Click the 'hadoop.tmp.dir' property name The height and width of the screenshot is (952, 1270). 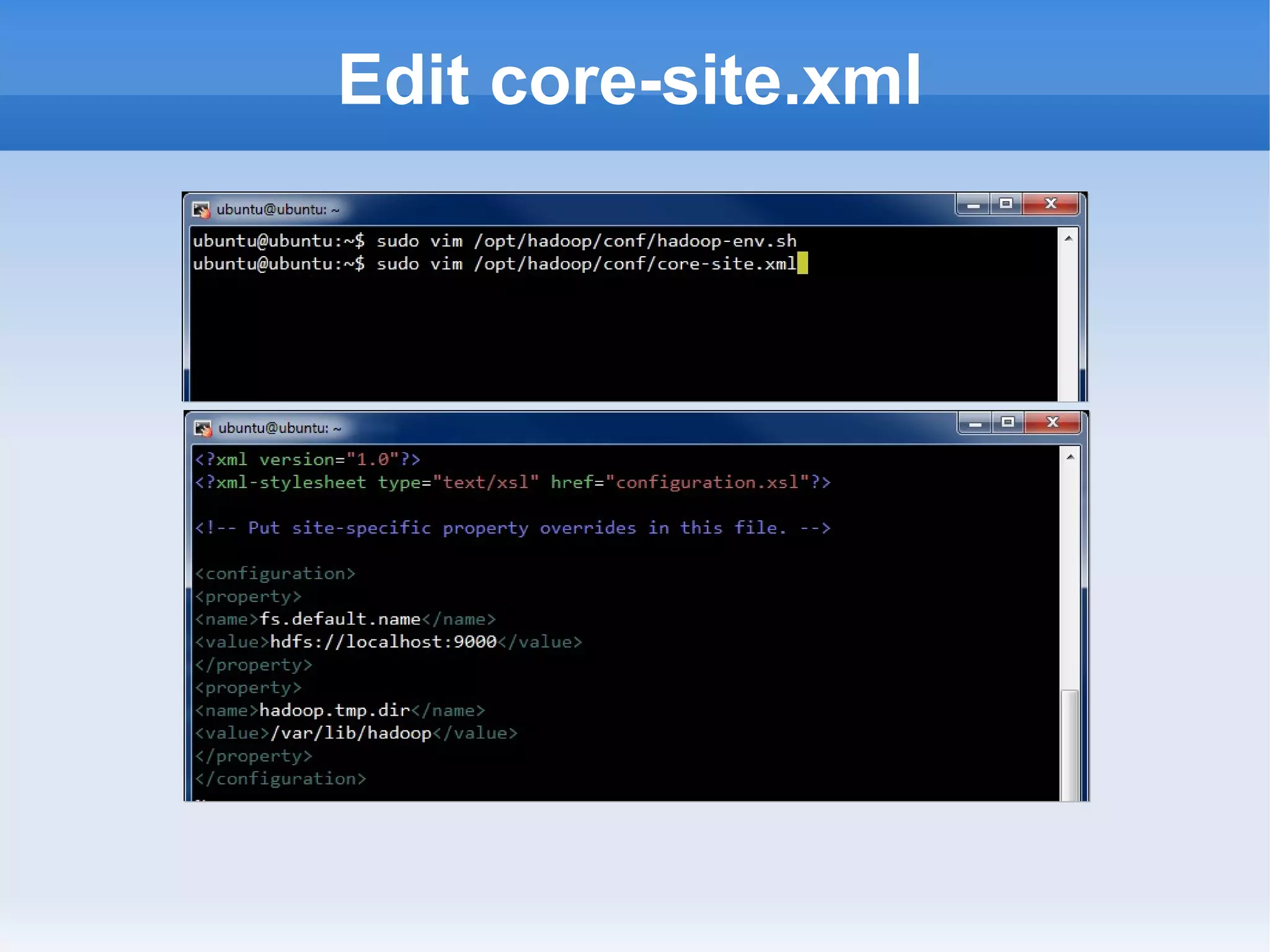pos(335,710)
